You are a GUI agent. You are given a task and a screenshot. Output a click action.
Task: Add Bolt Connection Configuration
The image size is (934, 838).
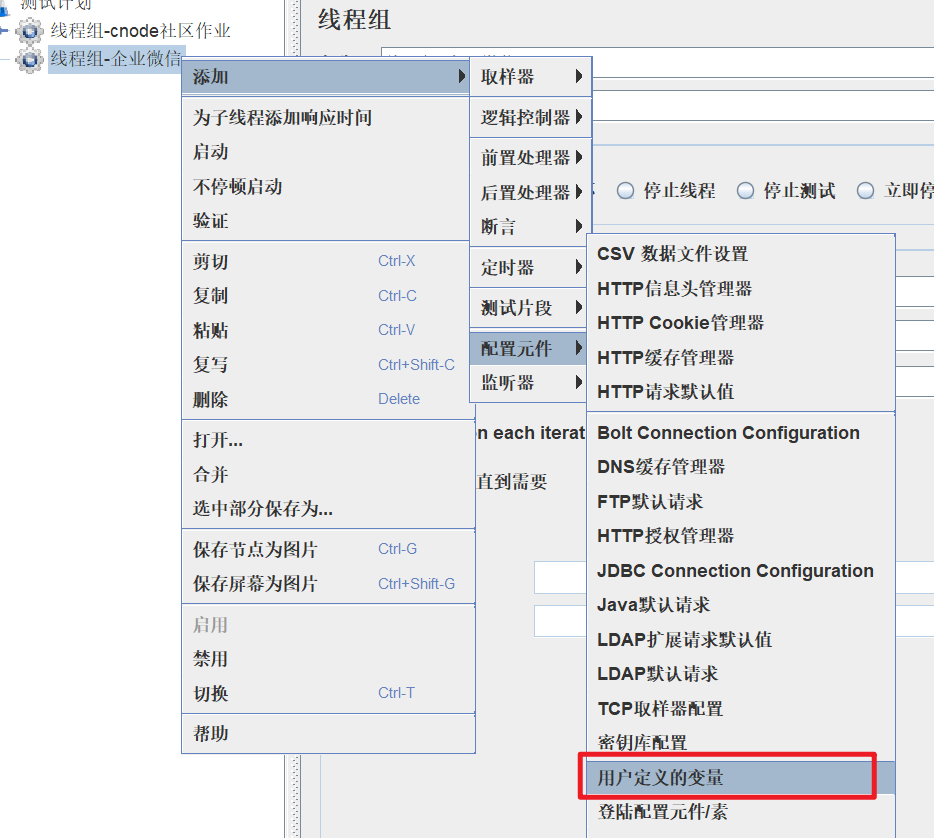741,432
